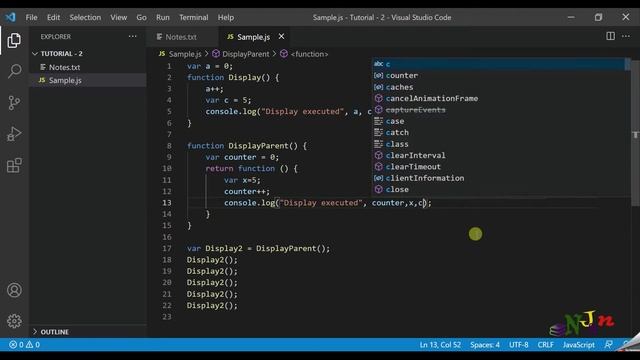Open the Help menu
Screen dimensions: 640x360
(226, 18)
